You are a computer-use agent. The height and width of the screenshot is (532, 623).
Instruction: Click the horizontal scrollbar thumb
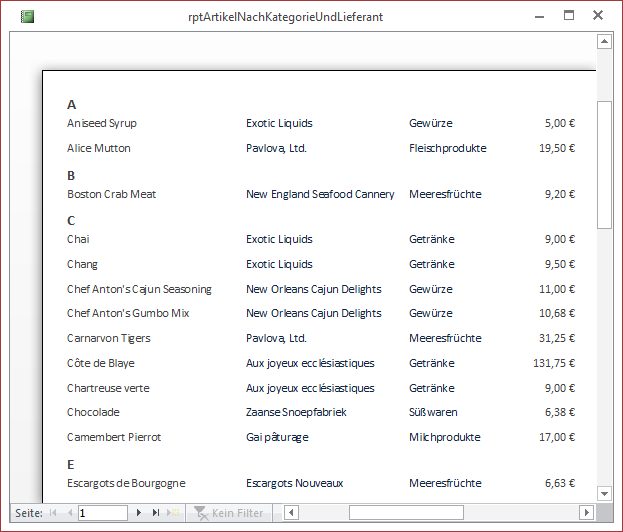[406, 513]
